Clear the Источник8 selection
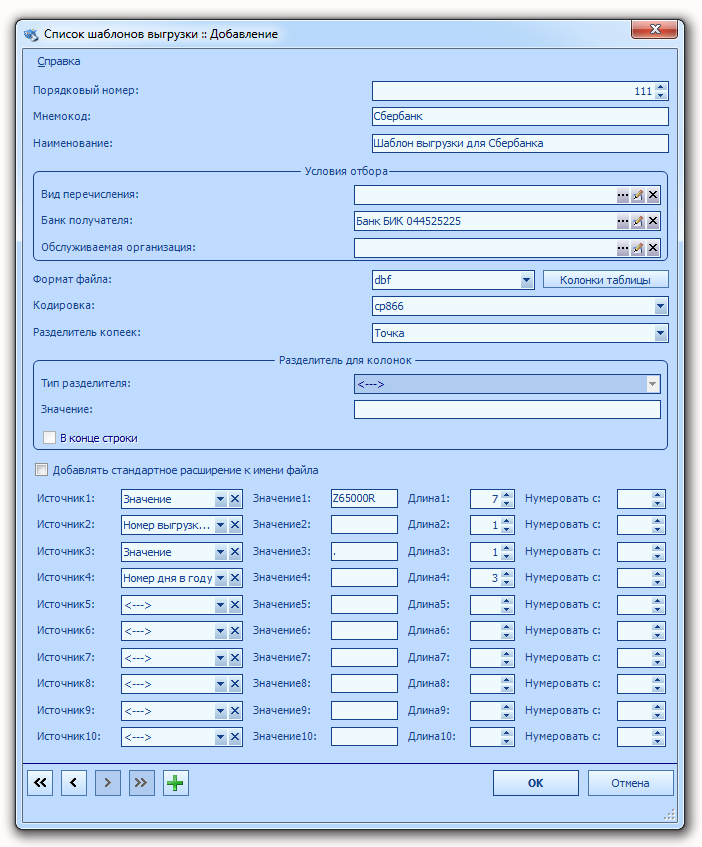The image size is (702, 847). (x=235, y=684)
